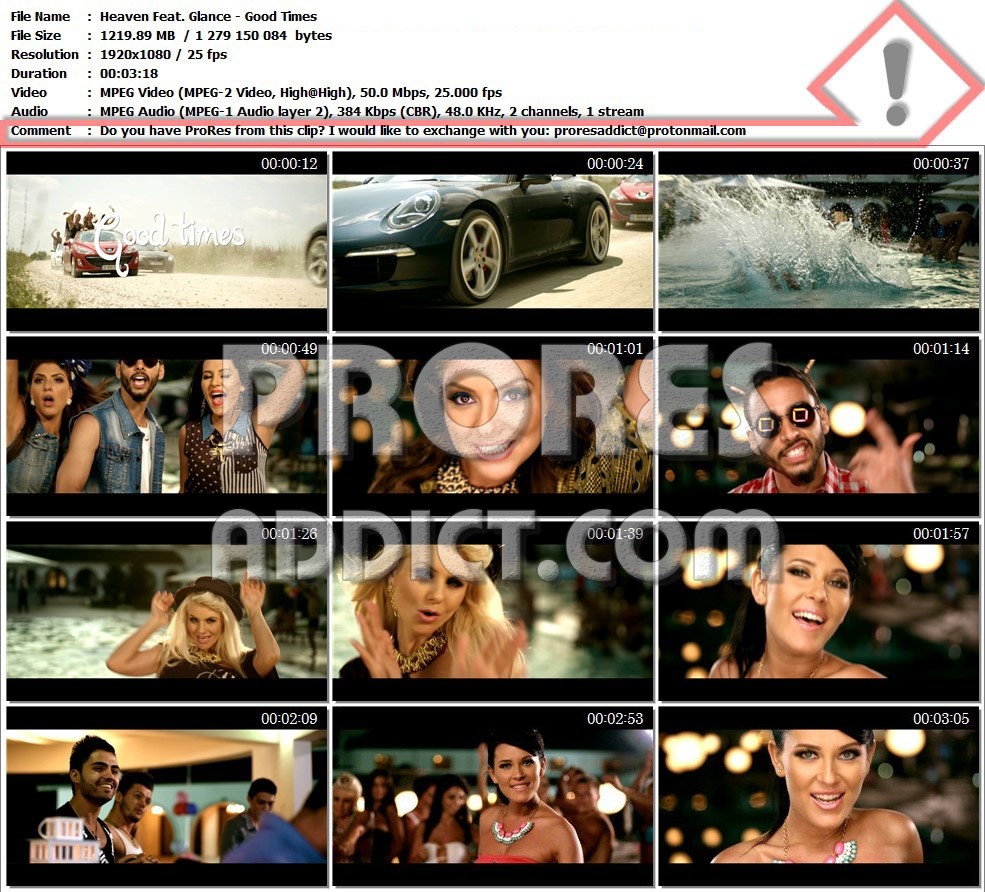Select the thumbnail of men at 00:02:09
985x892 pixels.
click(167, 796)
